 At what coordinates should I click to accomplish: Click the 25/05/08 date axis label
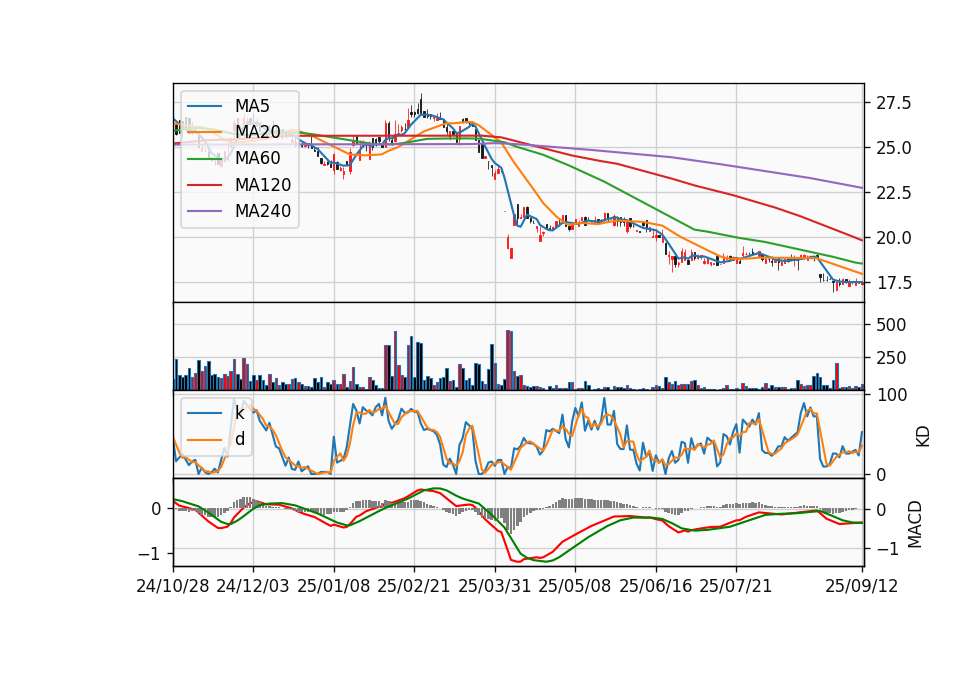(575, 586)
